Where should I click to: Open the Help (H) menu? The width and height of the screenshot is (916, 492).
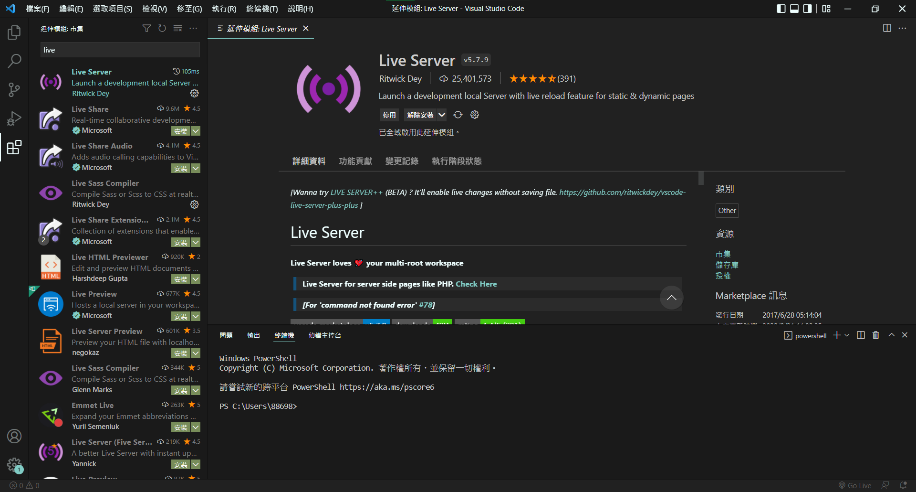click(x=300, y=9)
